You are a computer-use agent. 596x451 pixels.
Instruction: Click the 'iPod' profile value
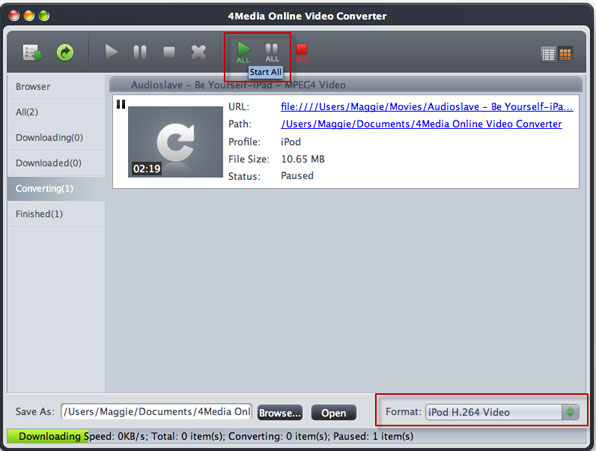291,142
